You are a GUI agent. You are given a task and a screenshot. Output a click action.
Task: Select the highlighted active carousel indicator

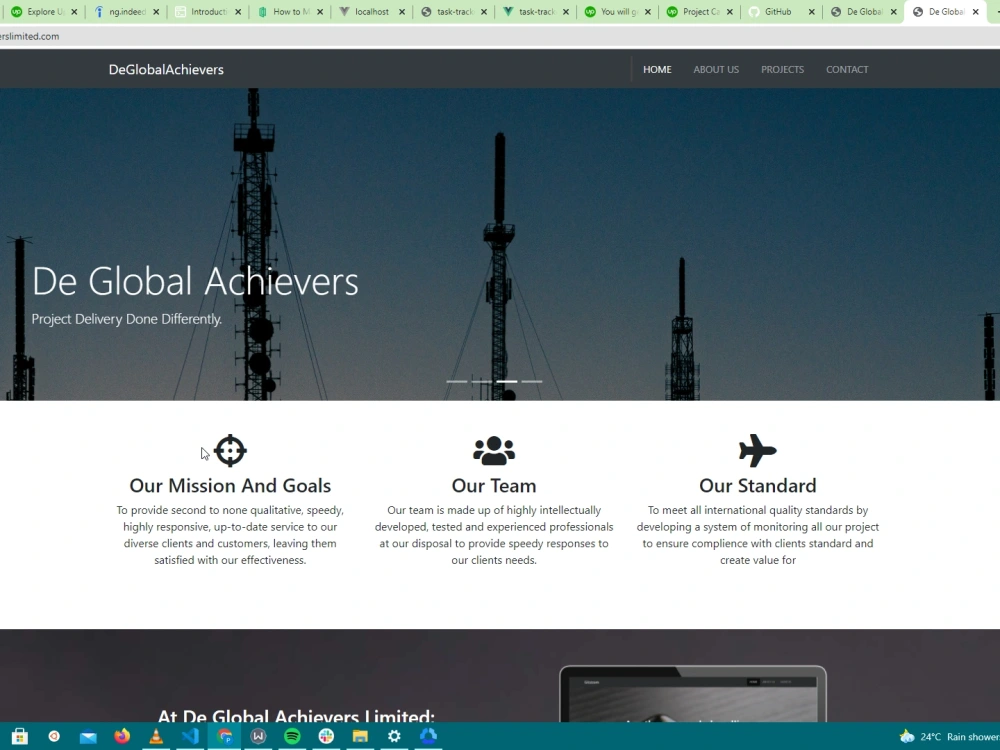point(507,381)
